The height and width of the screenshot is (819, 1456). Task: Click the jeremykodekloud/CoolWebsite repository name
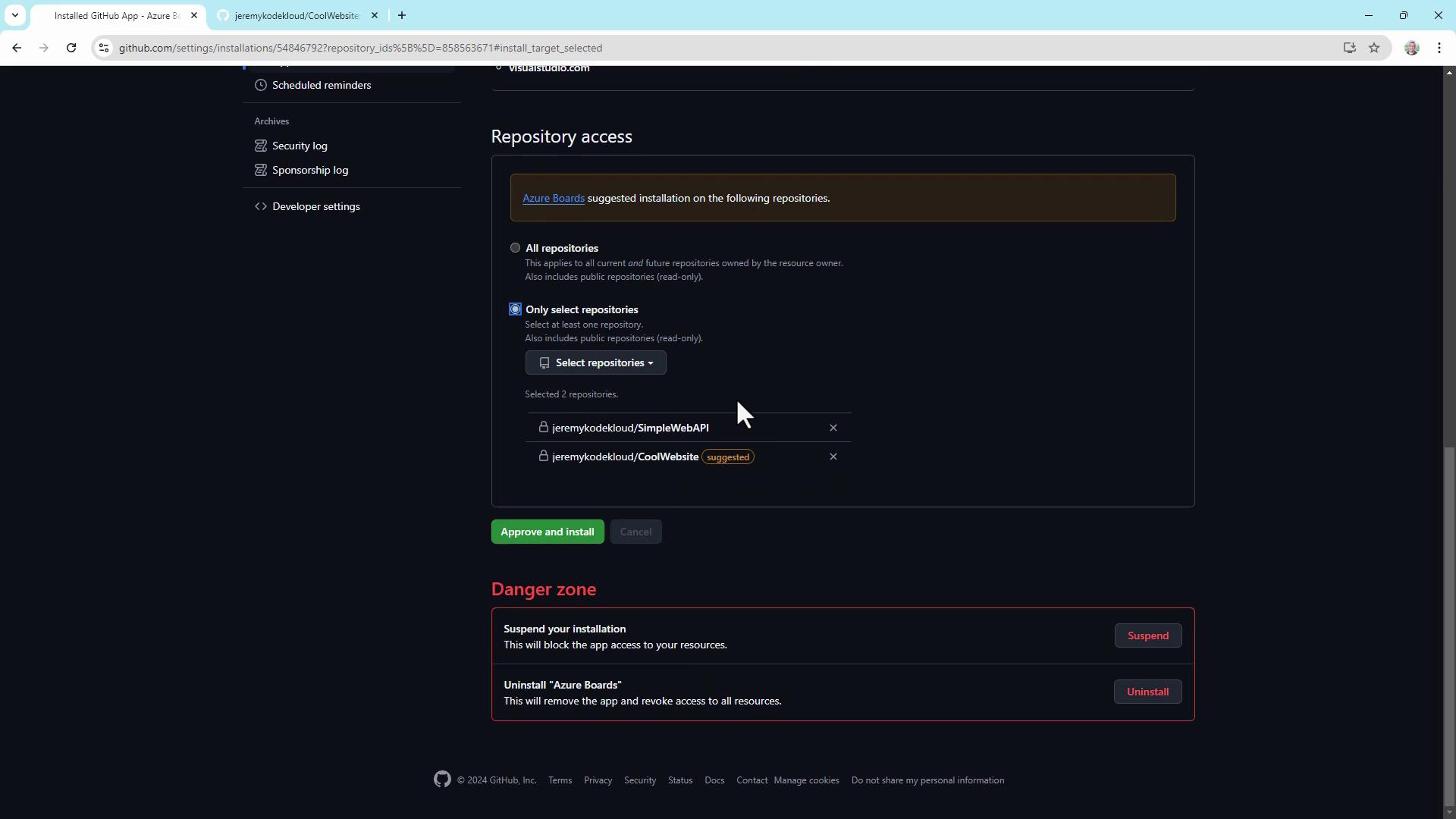625,457
